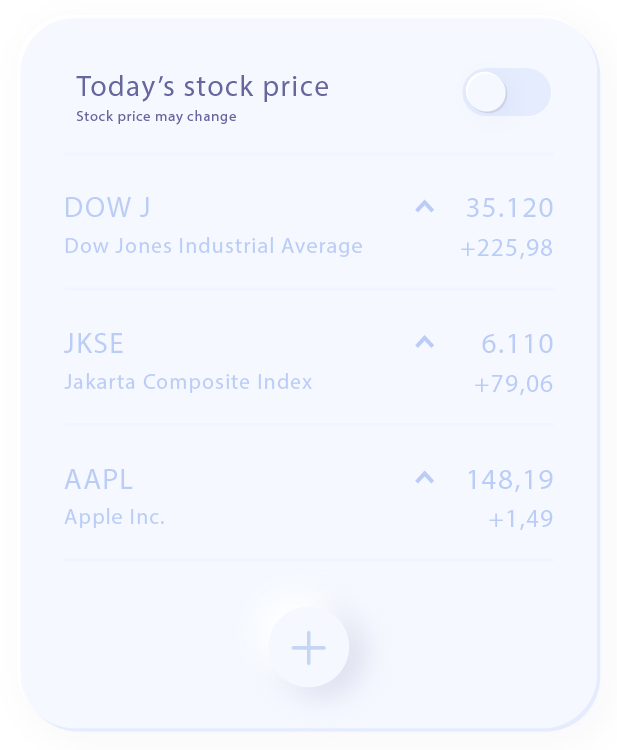Click the Apple Inc. company name
Image resolution: width=617 pixels, height=750 pixels.
114,518
